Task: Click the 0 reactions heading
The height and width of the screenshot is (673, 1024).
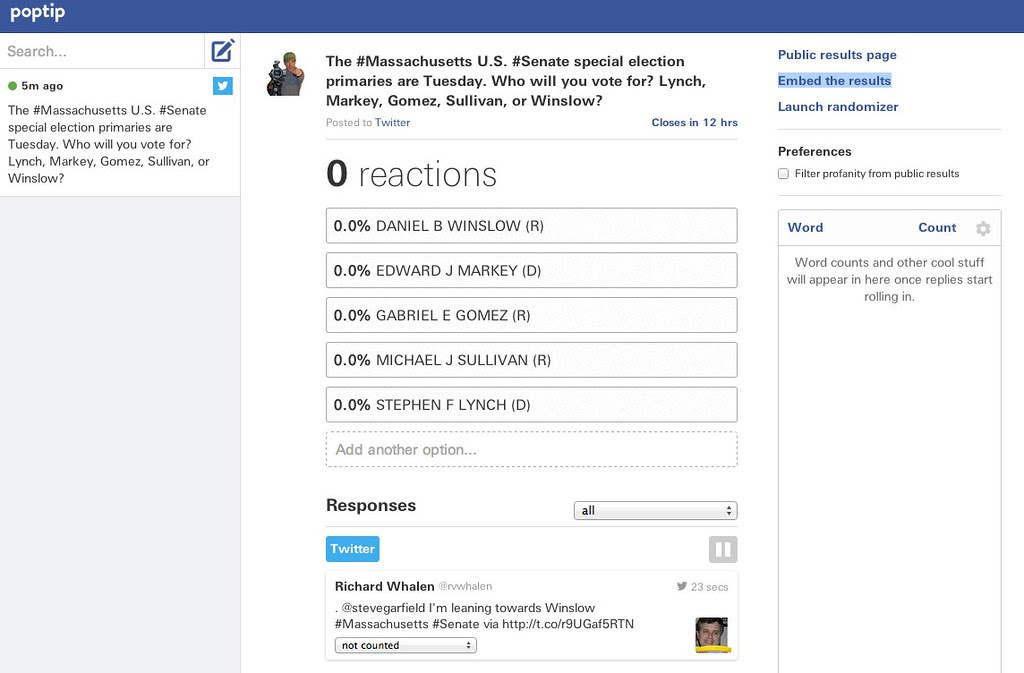Action: click(411, 174)
